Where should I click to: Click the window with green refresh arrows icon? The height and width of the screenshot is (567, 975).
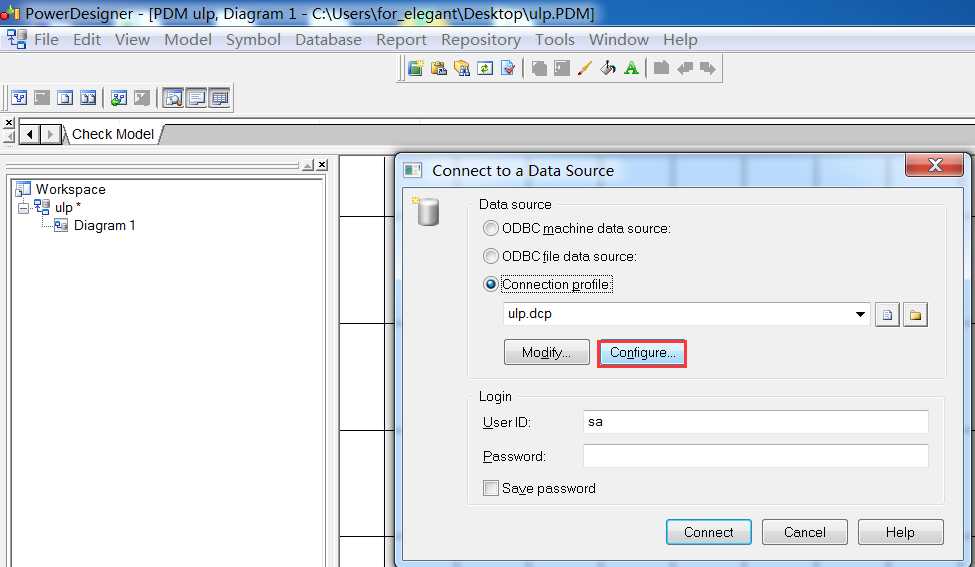(x=485, y=68)
